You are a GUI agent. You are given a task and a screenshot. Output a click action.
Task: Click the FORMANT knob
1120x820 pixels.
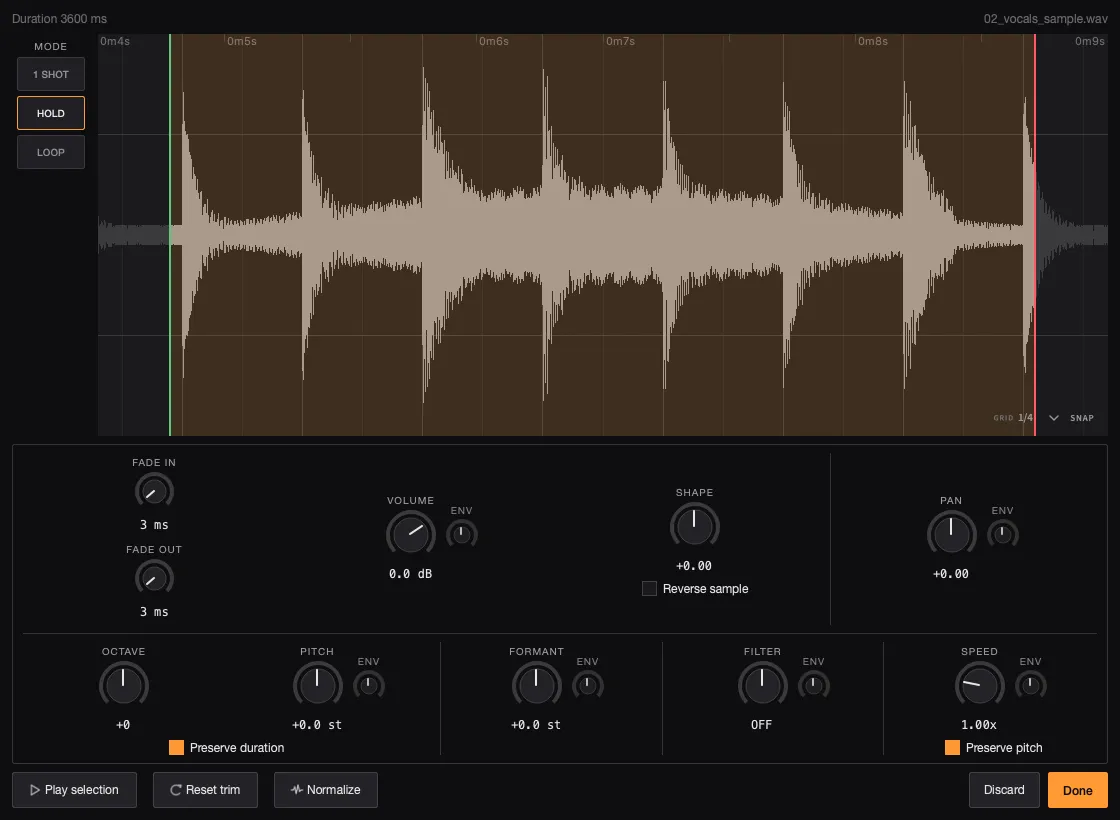pos(536,685)
